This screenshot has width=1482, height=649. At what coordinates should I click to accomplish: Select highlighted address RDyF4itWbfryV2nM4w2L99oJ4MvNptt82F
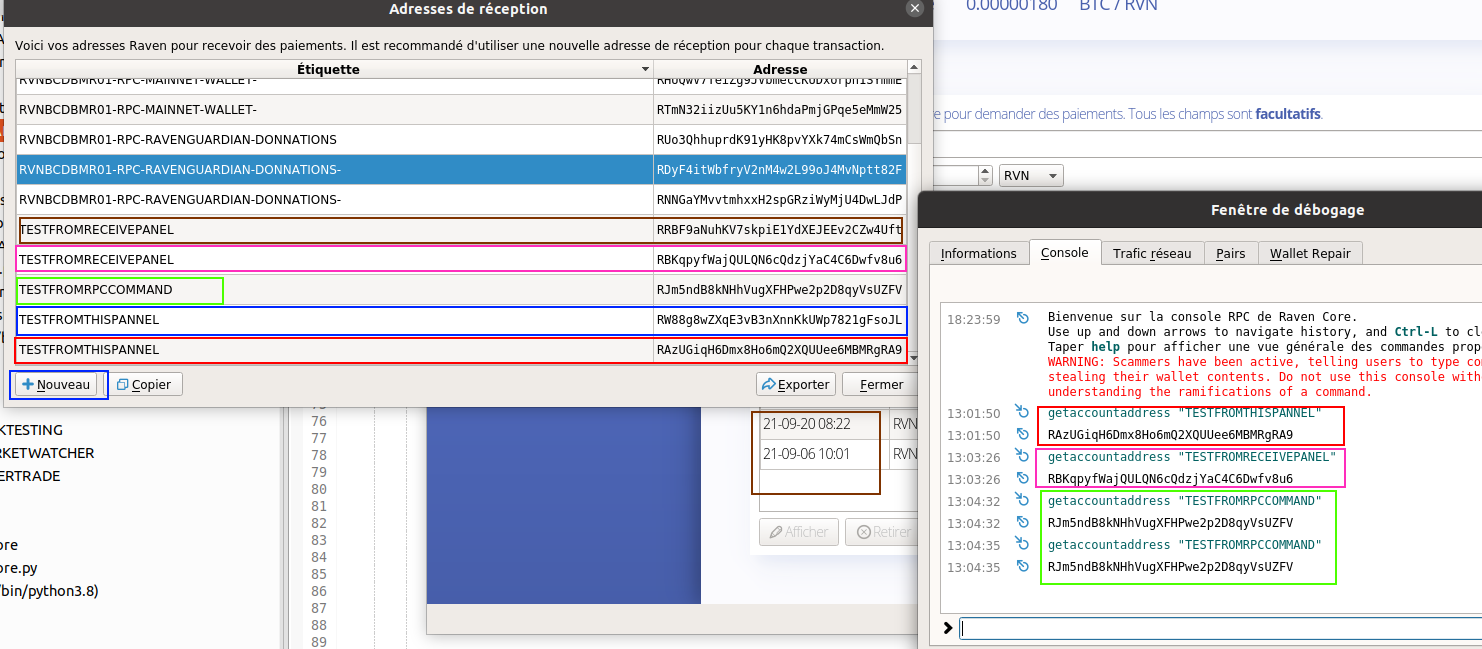click(x=780, y=170)
